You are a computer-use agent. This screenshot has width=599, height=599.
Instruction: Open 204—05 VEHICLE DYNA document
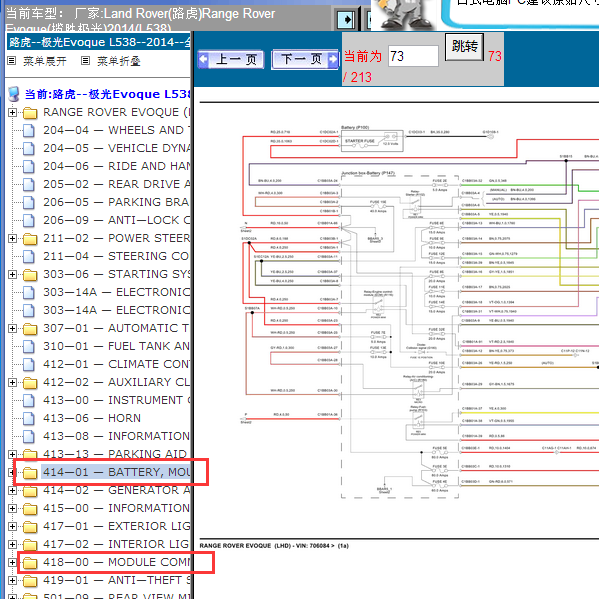pos(117,148)
